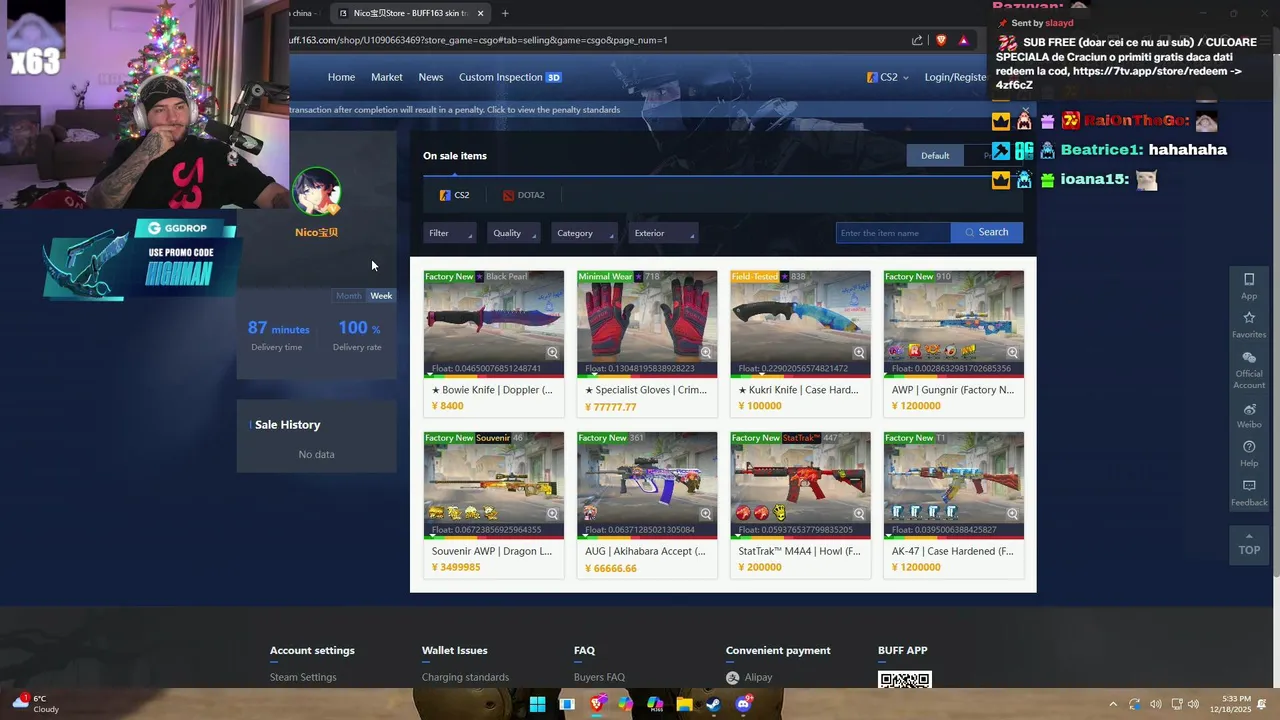
Task: Expand the Category dropdown
Action: tap(584, 233)
